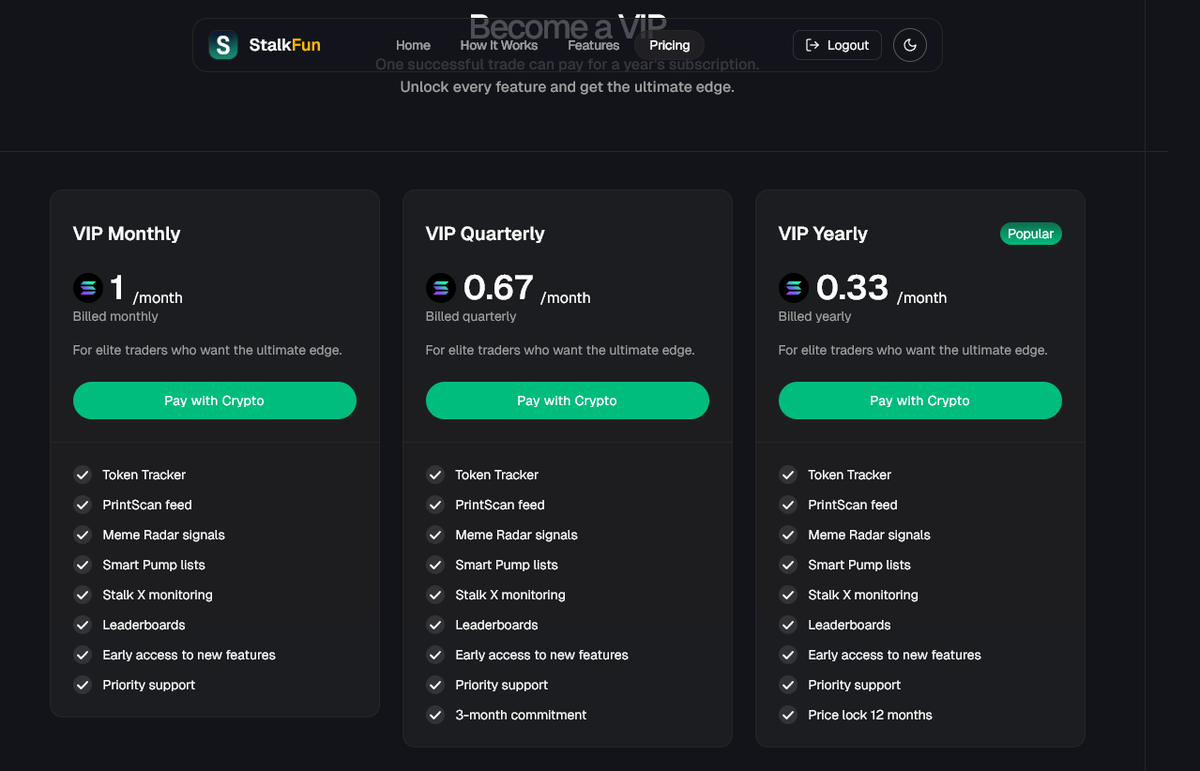Pay with Crypto for VIP Quarterly
Image resolution: width=1200 pixels, height=771 pixels.
point(567,400)
